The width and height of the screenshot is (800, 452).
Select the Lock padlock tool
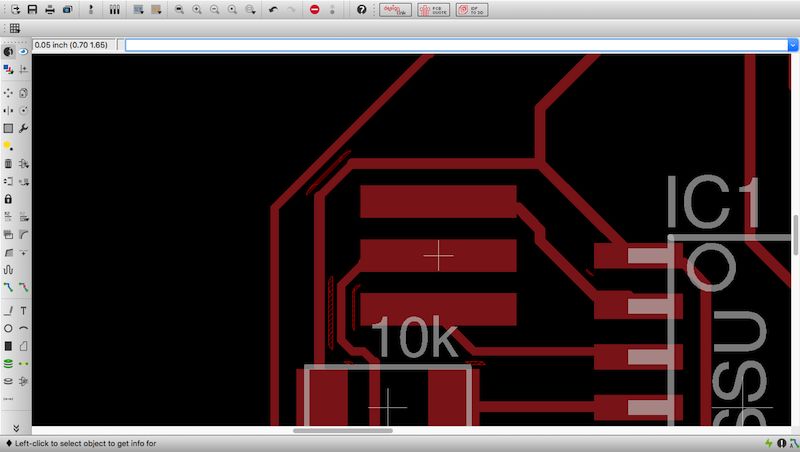pos(8,199)
